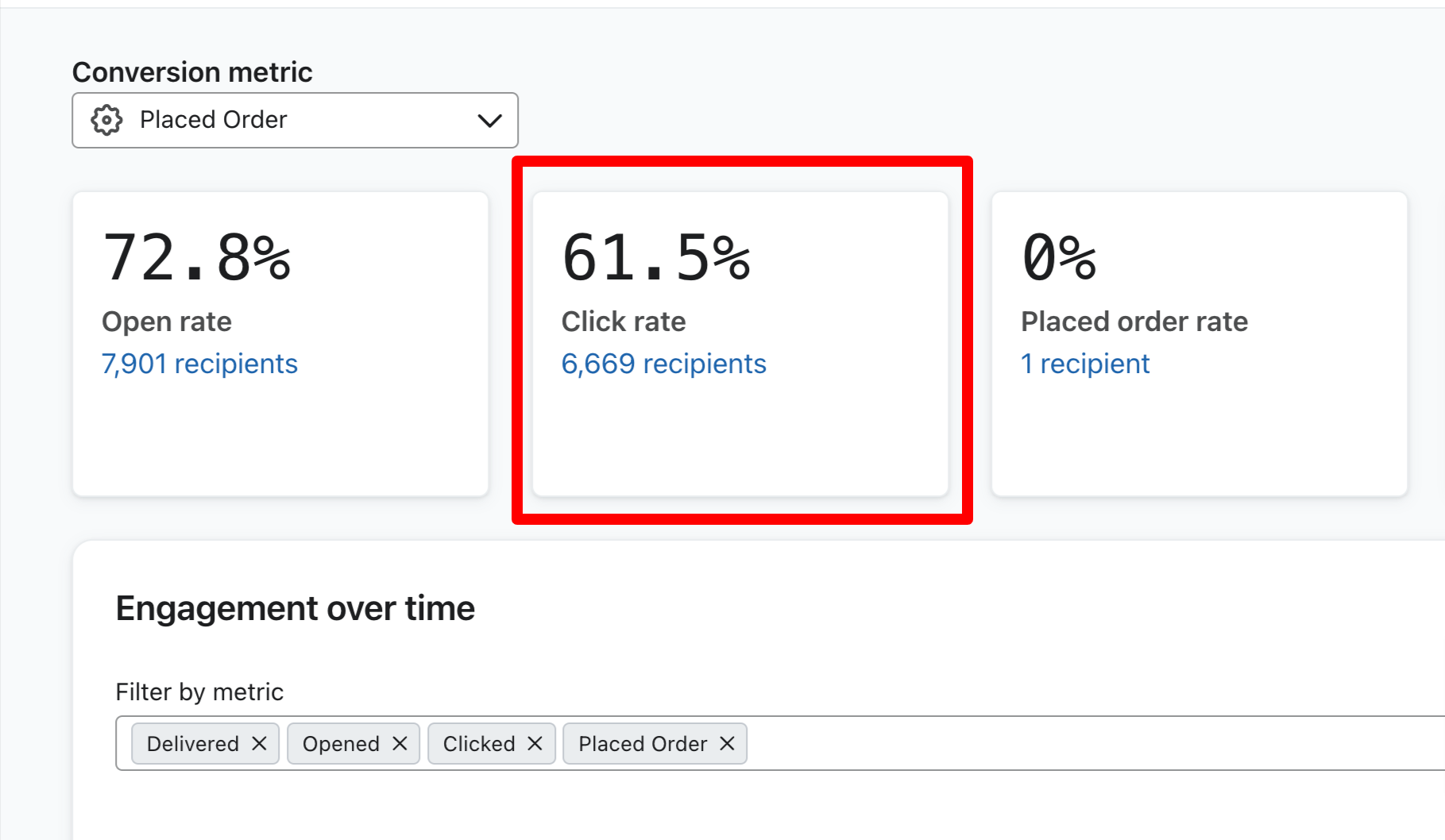Remove the Placed Order filter chip
Viewport: 1445px width, 840px height.
click(725, 743)
